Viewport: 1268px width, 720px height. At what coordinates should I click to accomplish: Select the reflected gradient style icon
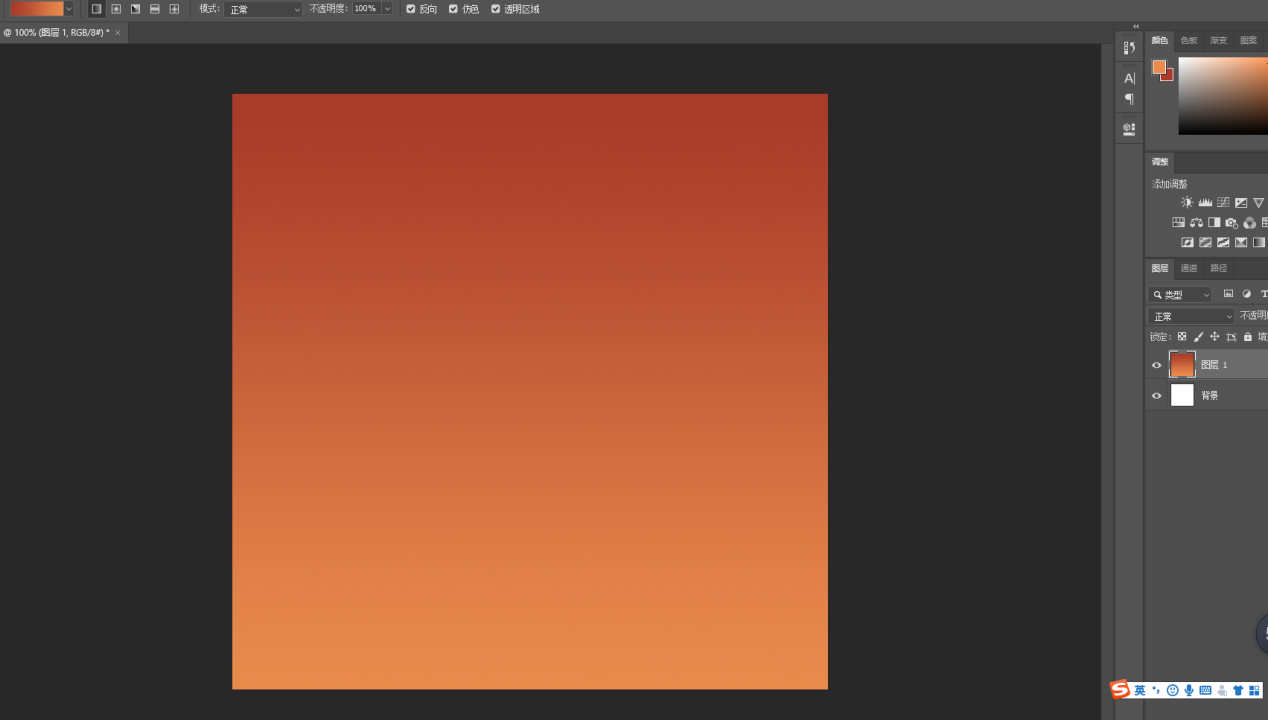click(154, 9)
